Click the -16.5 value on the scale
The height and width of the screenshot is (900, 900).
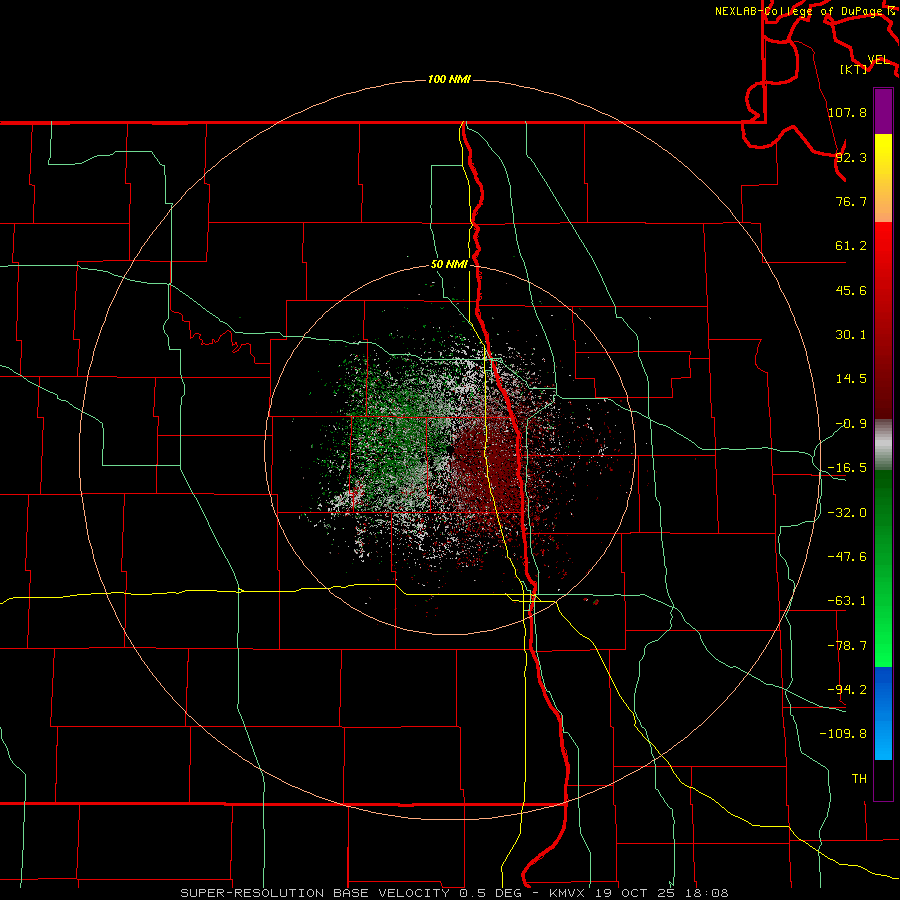point(847,468)
